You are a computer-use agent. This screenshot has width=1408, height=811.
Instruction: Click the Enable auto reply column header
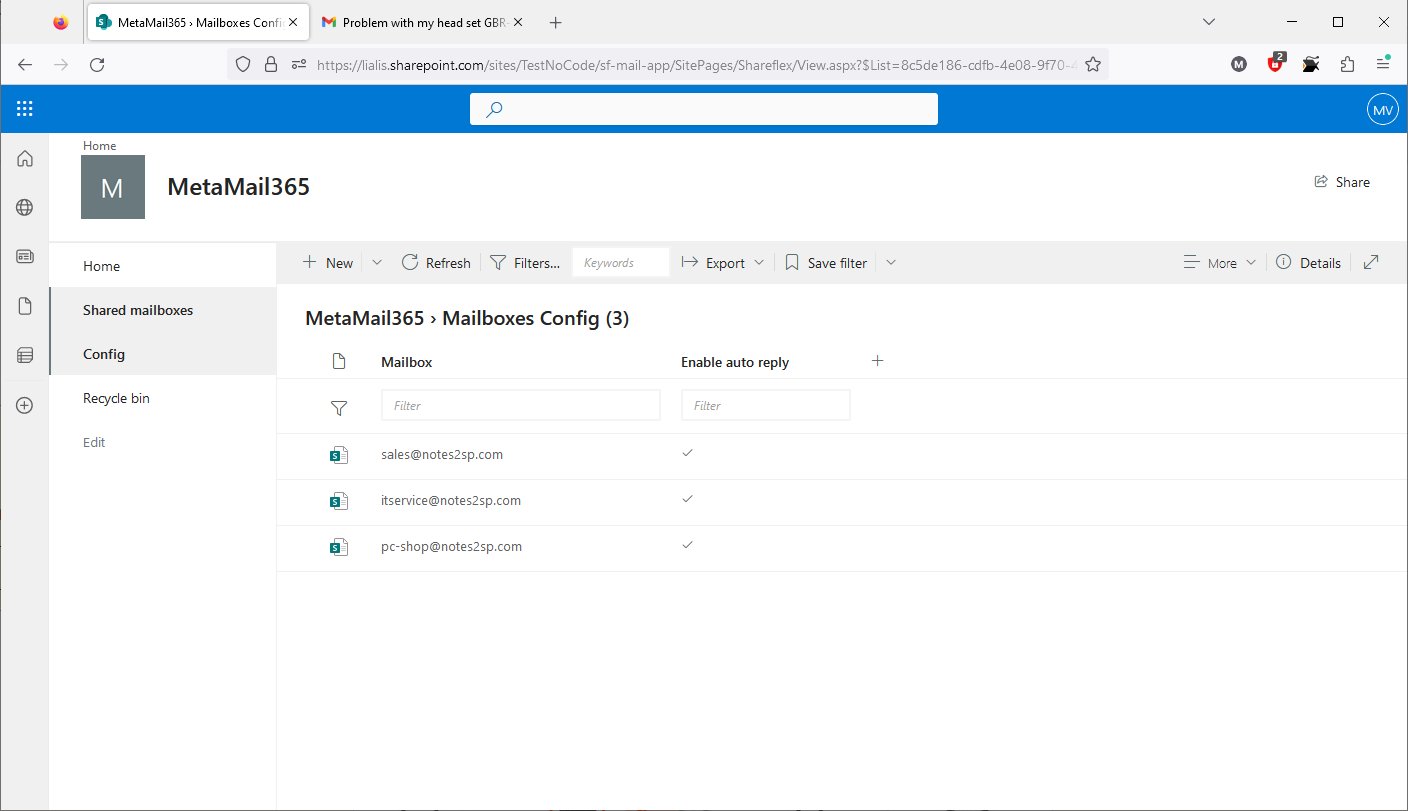tap(735, 362)
